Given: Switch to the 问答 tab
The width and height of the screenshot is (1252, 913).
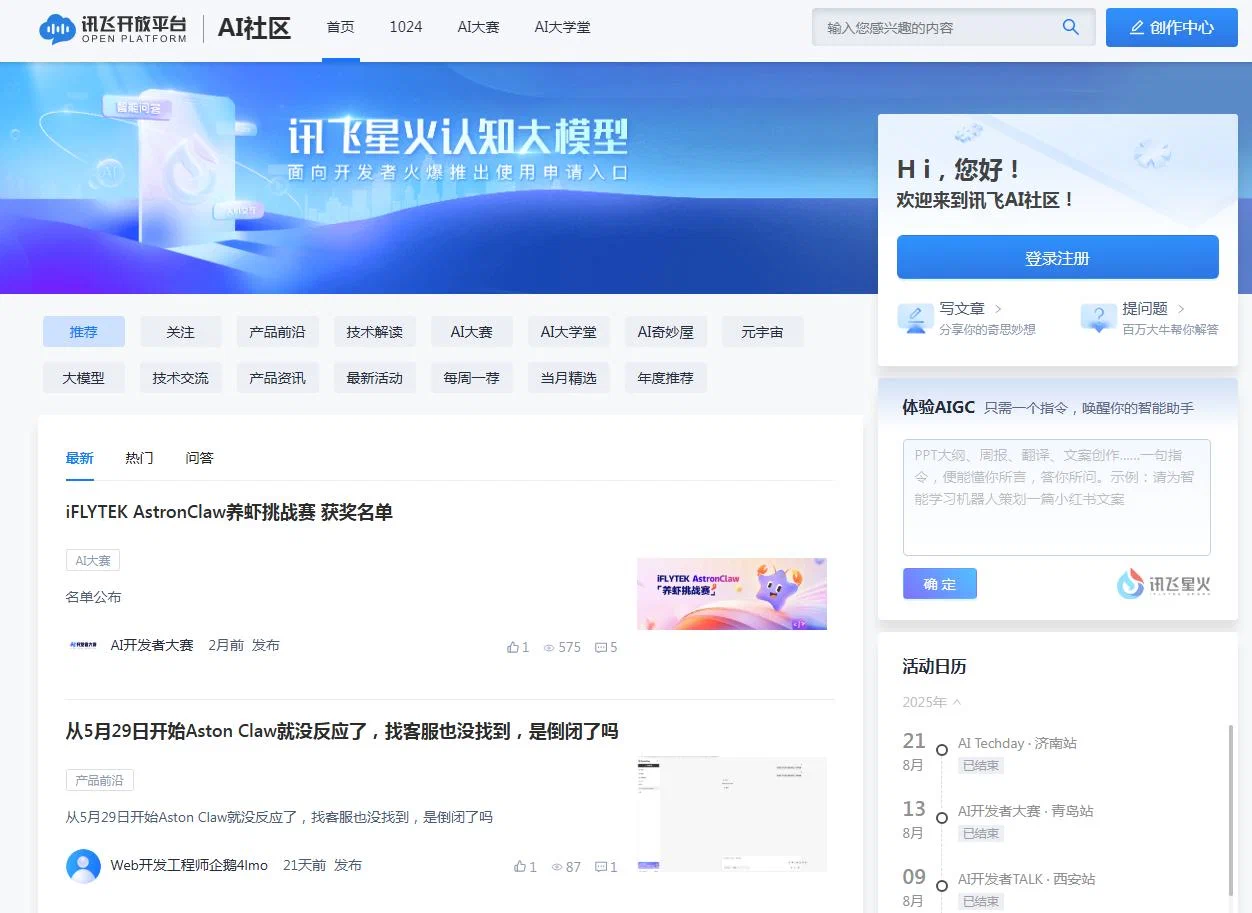Looking at the screenshot, I should point(199,458).
